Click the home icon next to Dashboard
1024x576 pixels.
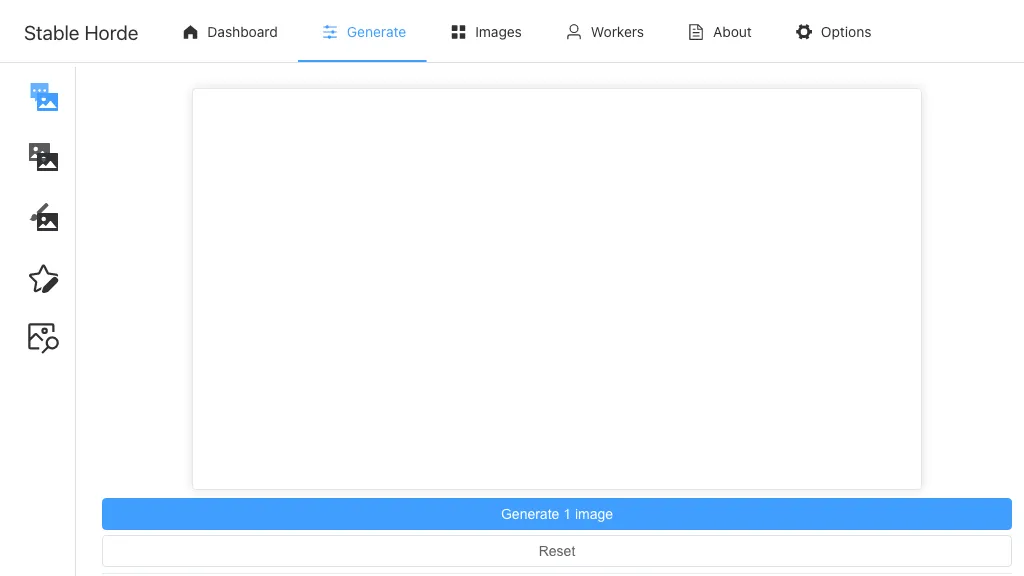click(x=190, y=31)
